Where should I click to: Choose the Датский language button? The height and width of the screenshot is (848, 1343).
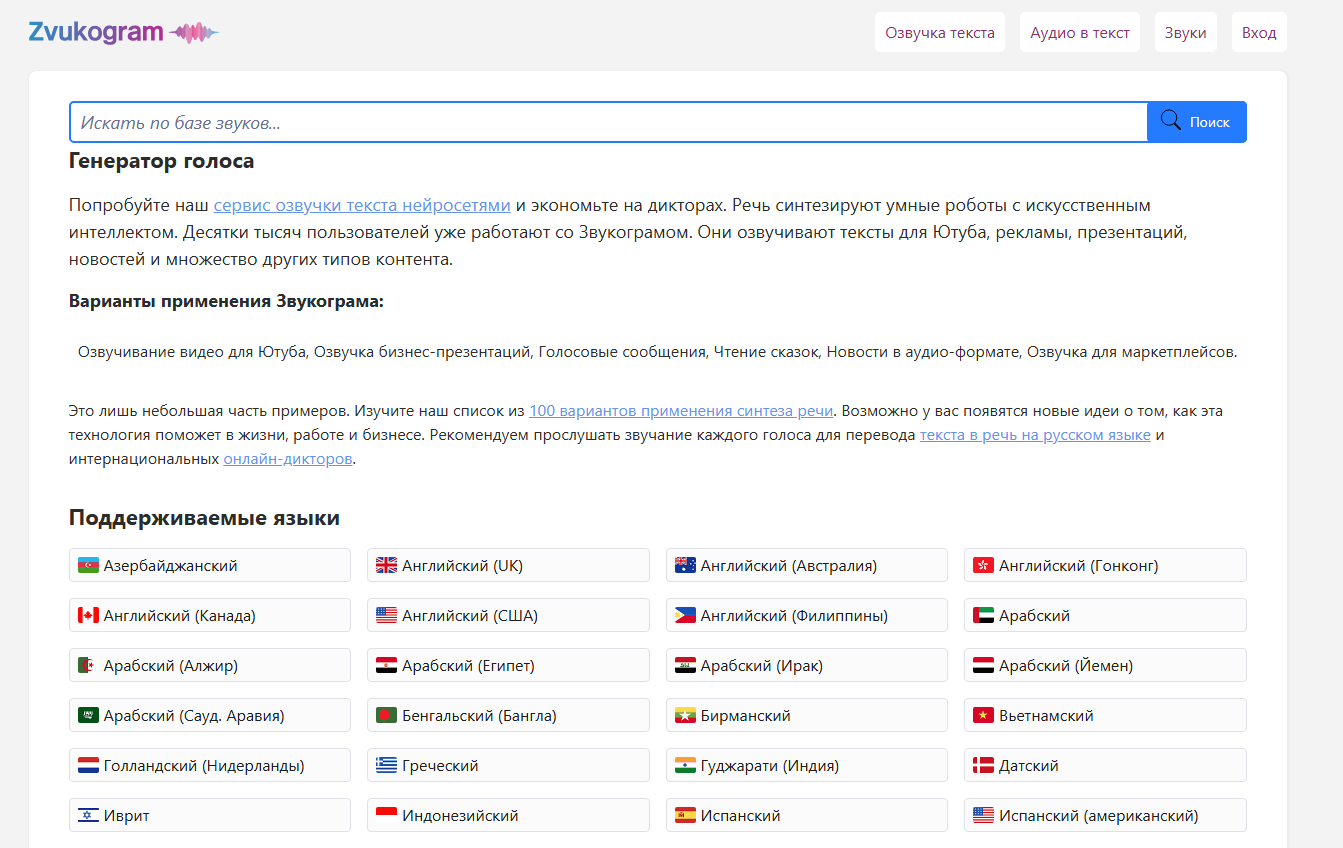click(1104, 765)
